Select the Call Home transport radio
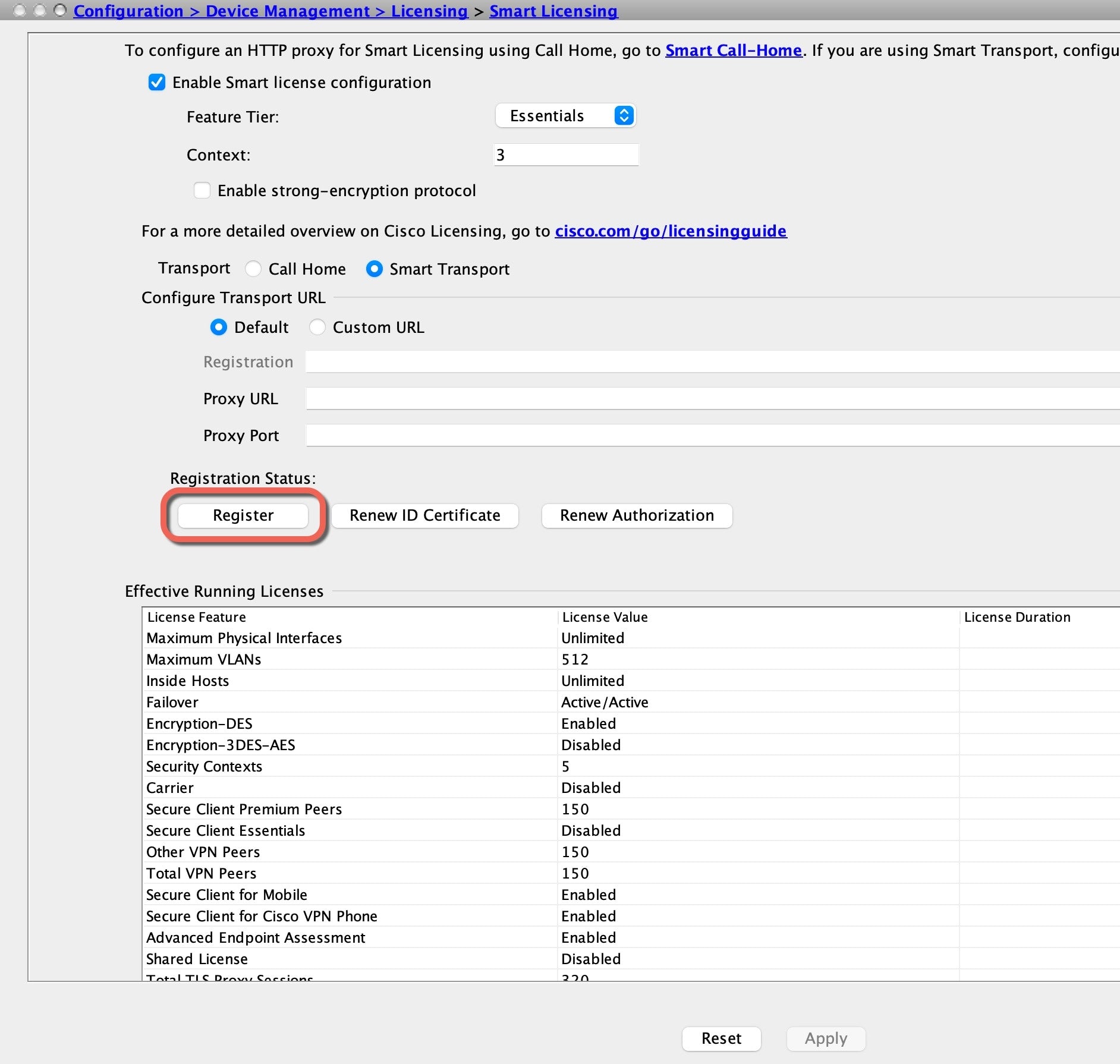 (x=253, y=269)
